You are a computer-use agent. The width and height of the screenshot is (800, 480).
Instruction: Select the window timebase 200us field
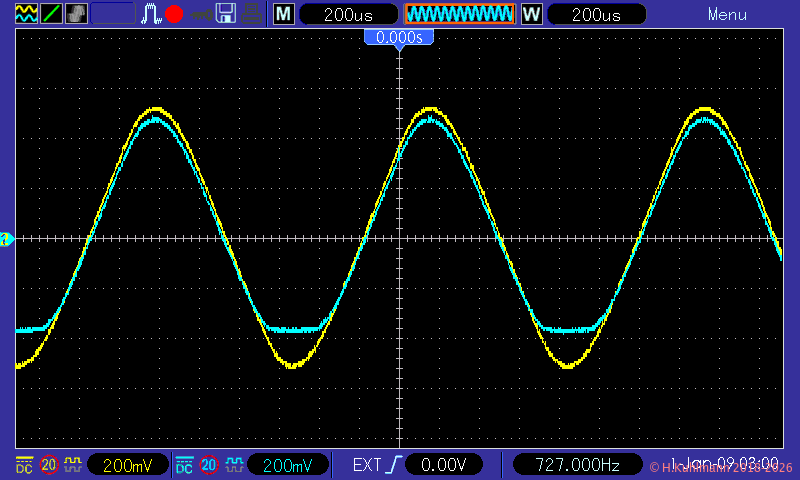597,14
